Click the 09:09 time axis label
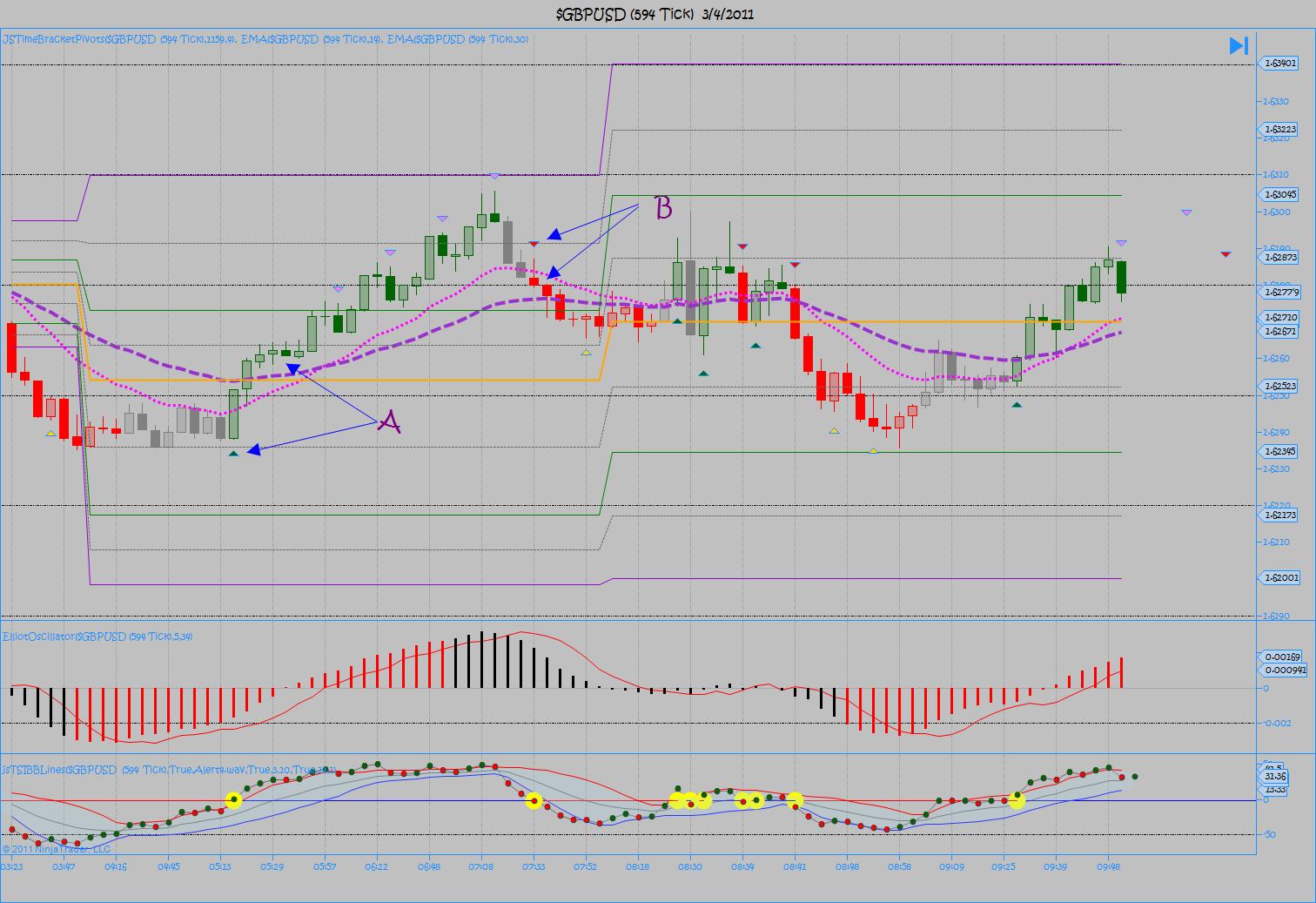This screenshot has height=903, width=1316. [951, 866]
